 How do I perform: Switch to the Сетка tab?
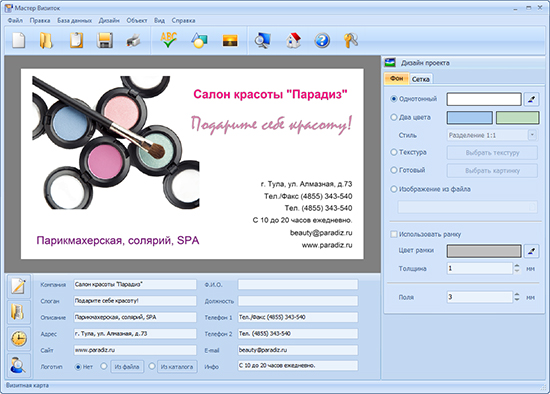click(x=421, y=79)
